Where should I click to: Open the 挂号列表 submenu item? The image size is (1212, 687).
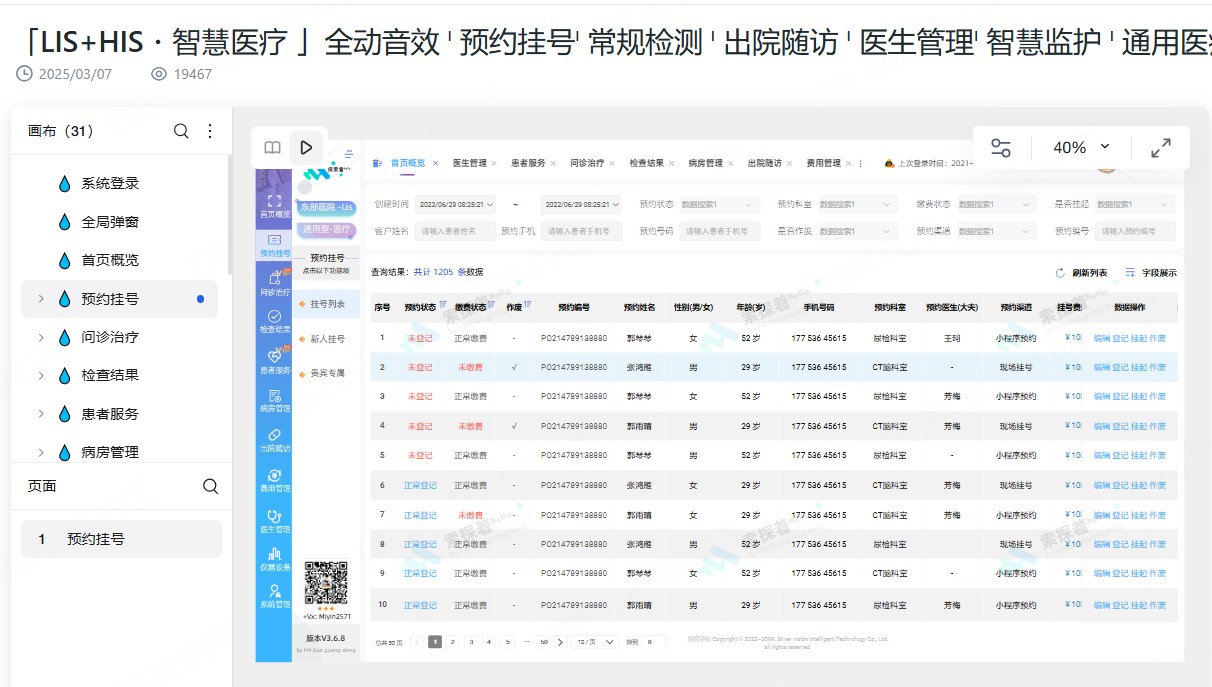(x=327, y=304)
